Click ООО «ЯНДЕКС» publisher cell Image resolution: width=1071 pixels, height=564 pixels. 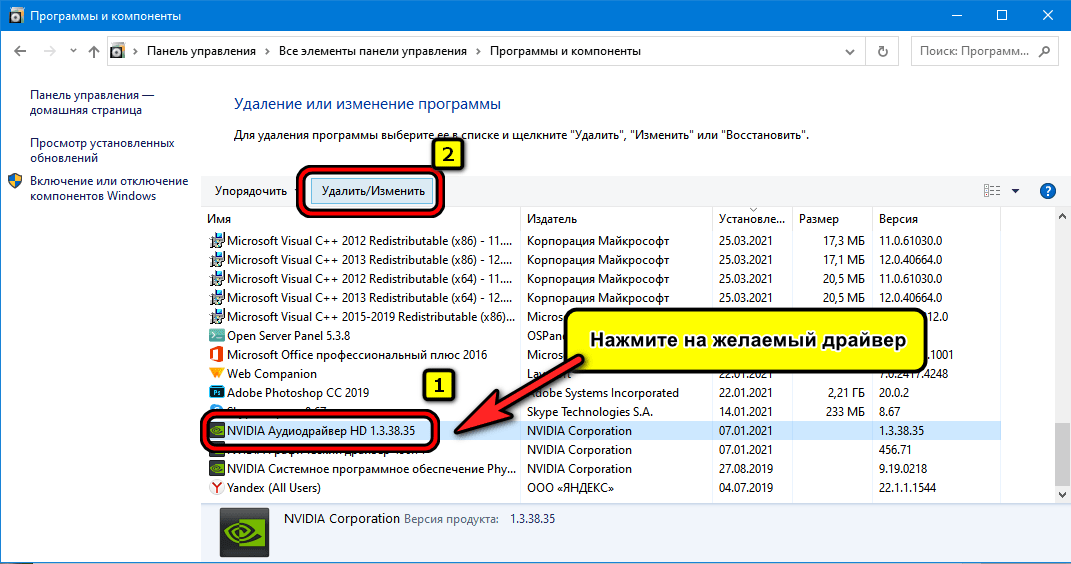(x=570, y=488)
